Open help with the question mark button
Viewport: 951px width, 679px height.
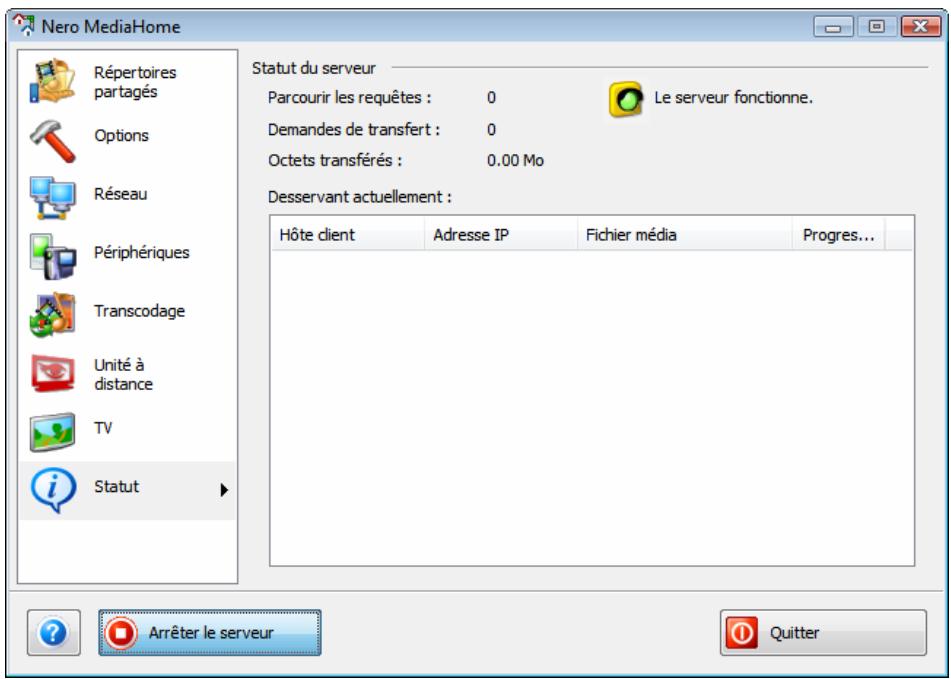pos(53,633)
